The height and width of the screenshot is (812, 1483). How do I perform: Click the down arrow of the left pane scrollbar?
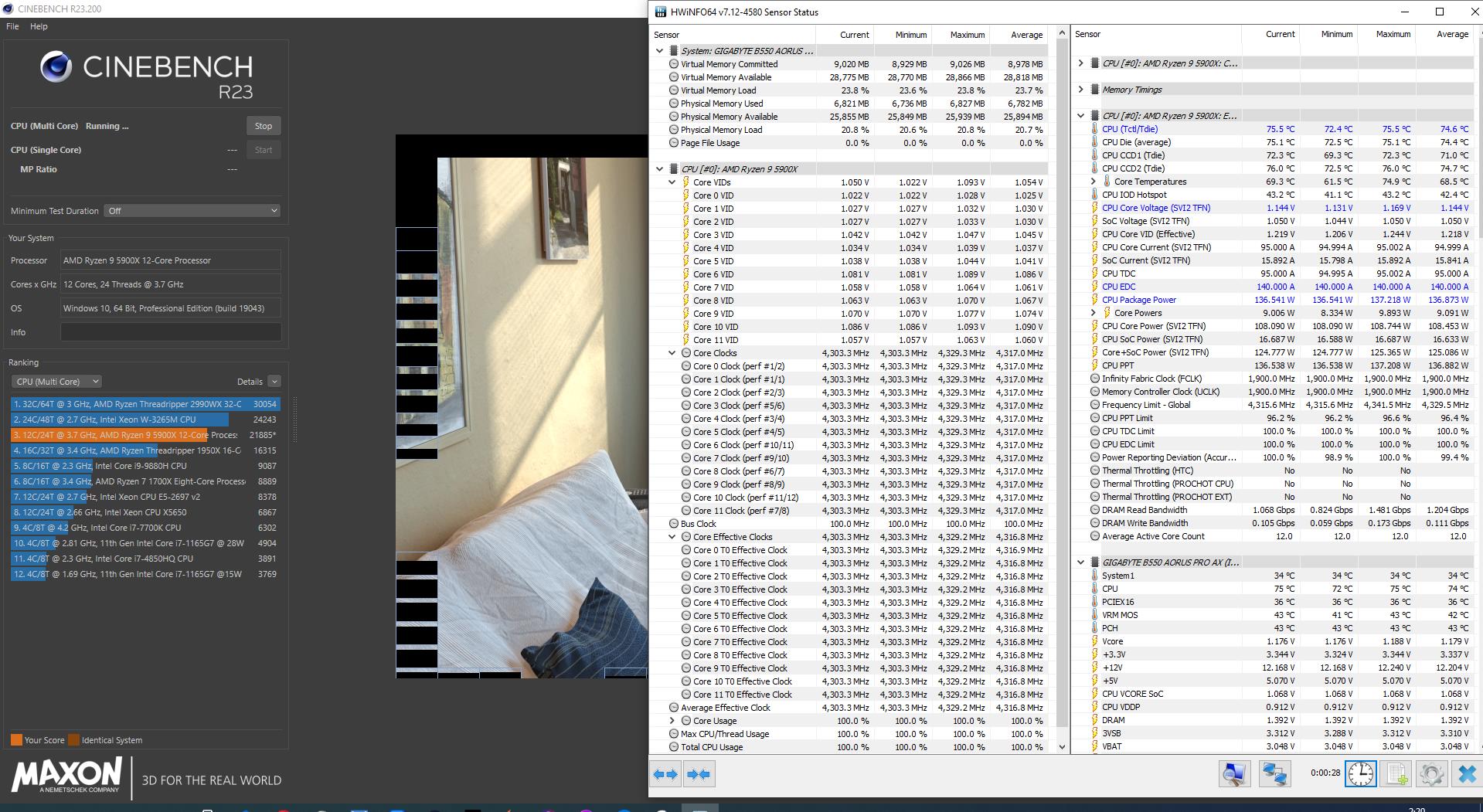pyautogui.click(x=1062, y=747)
